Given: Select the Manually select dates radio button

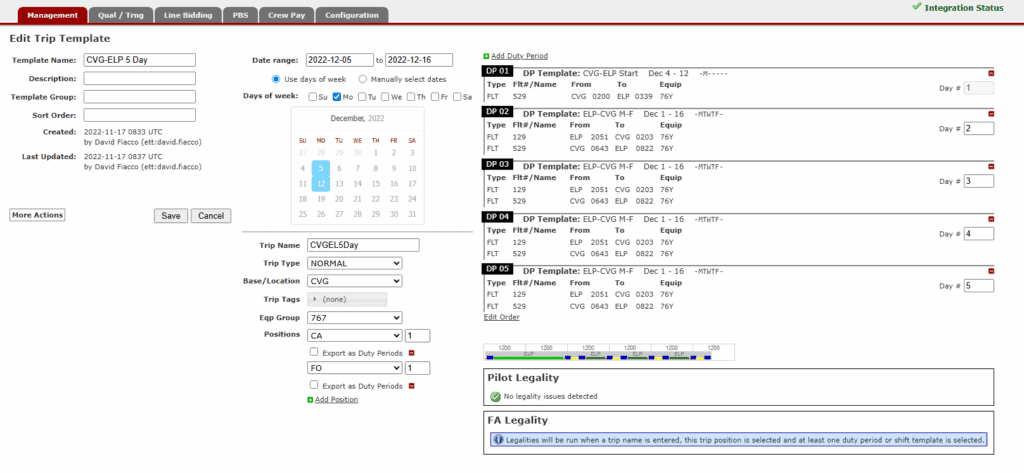Looking at the screenshot, I should point(363,79).
